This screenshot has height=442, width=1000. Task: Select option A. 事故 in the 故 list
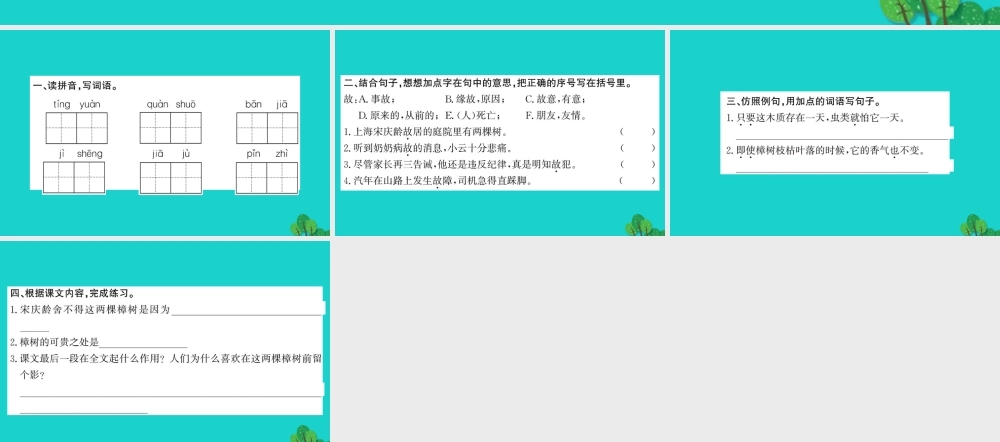click(x=378, y=99)
